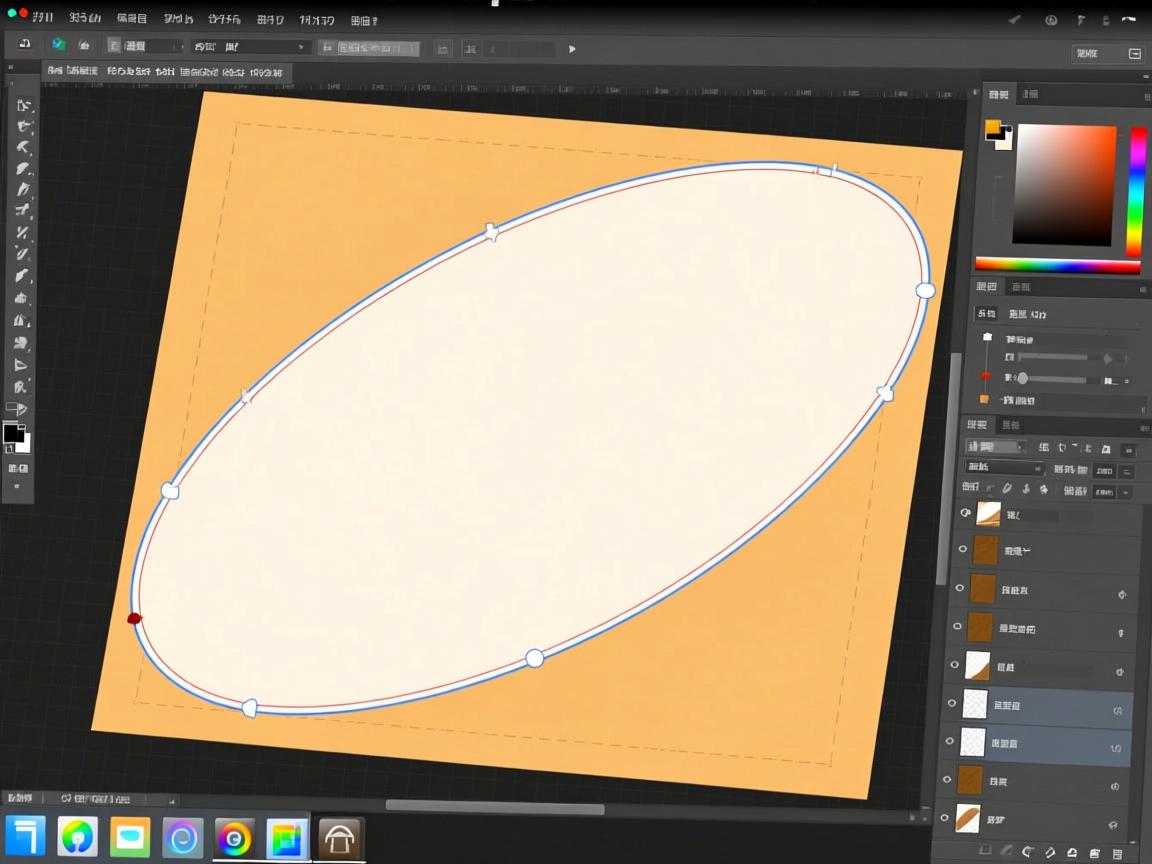The image size is (1152, 864).
Task: Select the topmost tool in the left toolbox
Action: point(23,105)
